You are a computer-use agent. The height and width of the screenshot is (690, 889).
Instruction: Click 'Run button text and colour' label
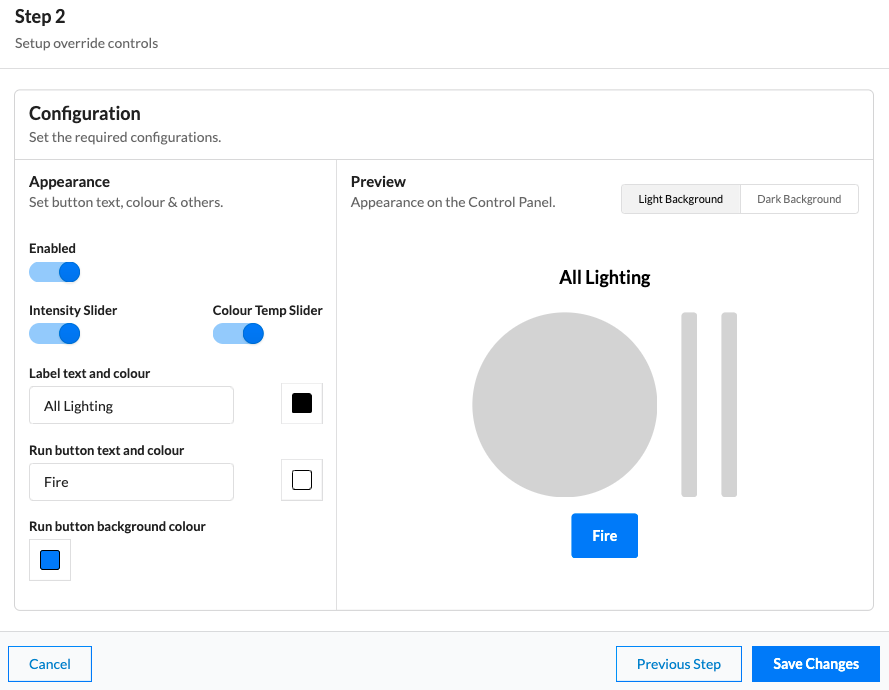click(107, 450)
